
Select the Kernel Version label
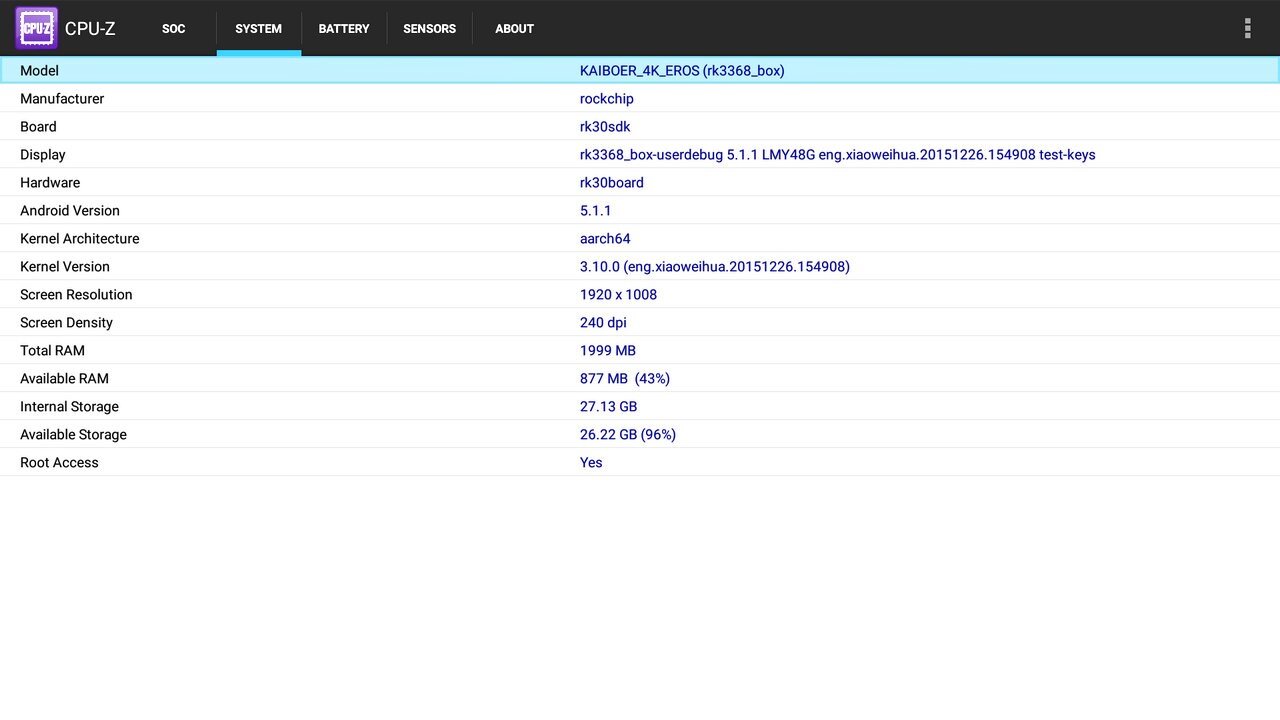click(x=65, y=267)
